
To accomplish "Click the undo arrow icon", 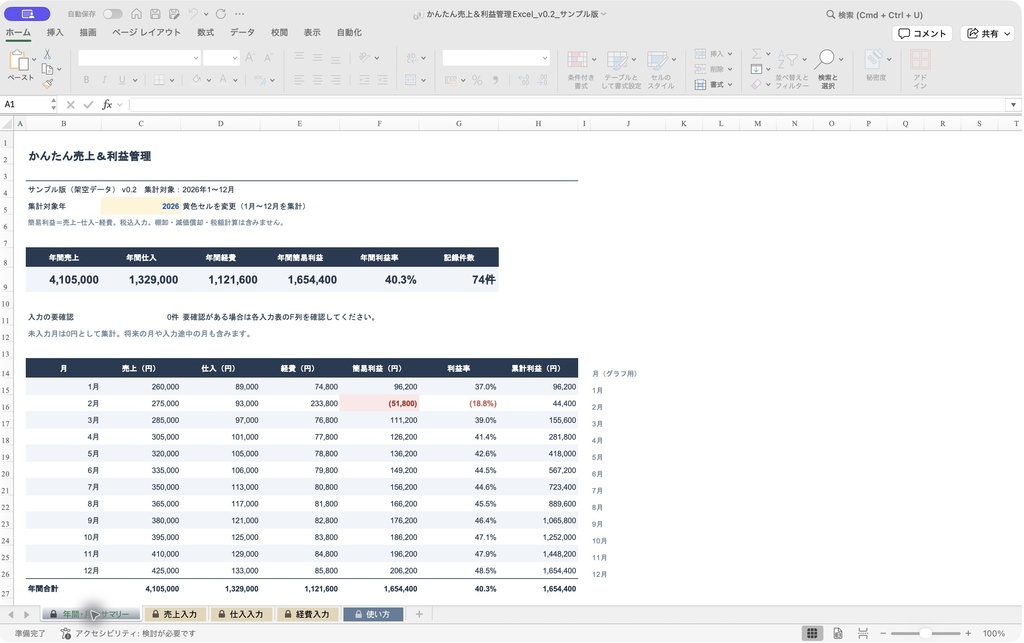I will pyautogui.click(x=193, y=14).
